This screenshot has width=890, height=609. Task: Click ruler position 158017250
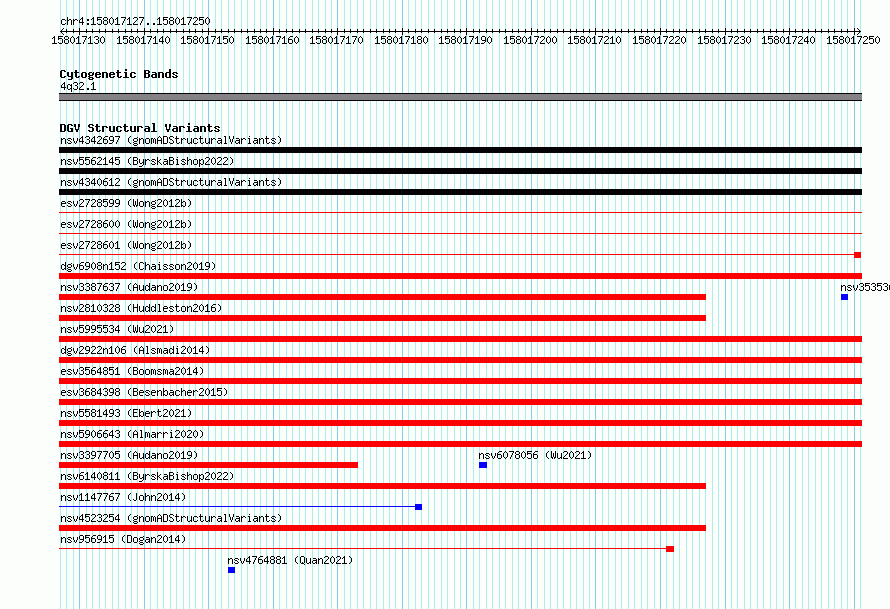click(x=853, y=40)
